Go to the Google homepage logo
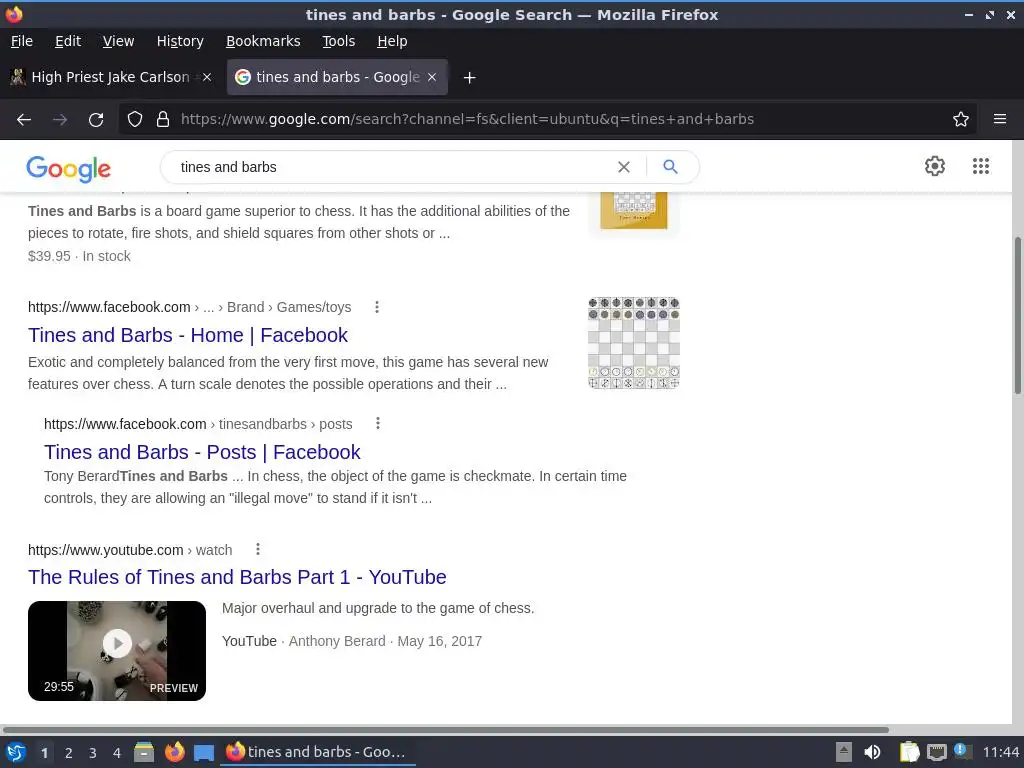The height and width of the screenshot is (768, 1024). click(69, 168)
